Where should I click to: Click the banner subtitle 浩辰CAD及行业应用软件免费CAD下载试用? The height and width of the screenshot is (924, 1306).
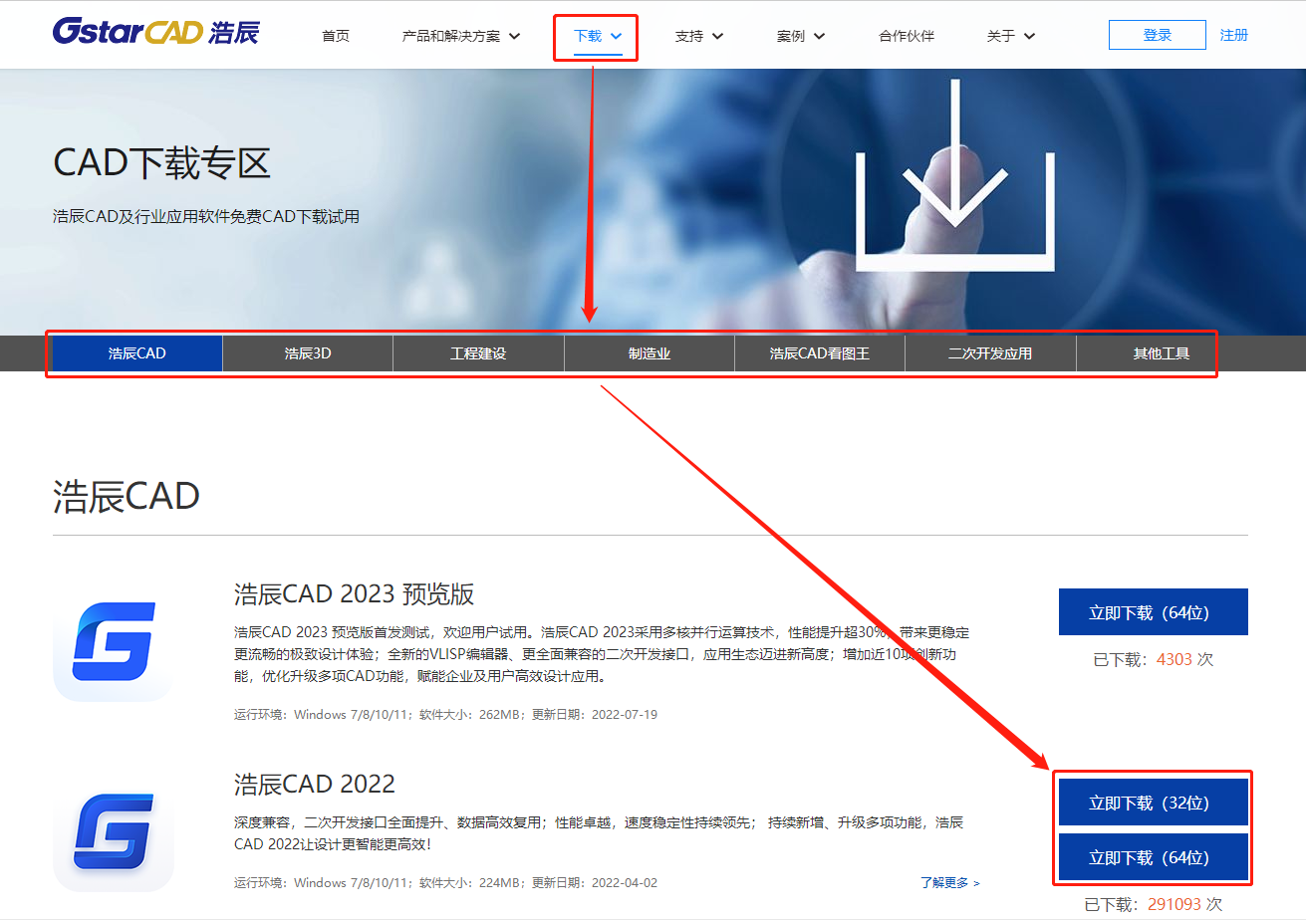(206, 216)
